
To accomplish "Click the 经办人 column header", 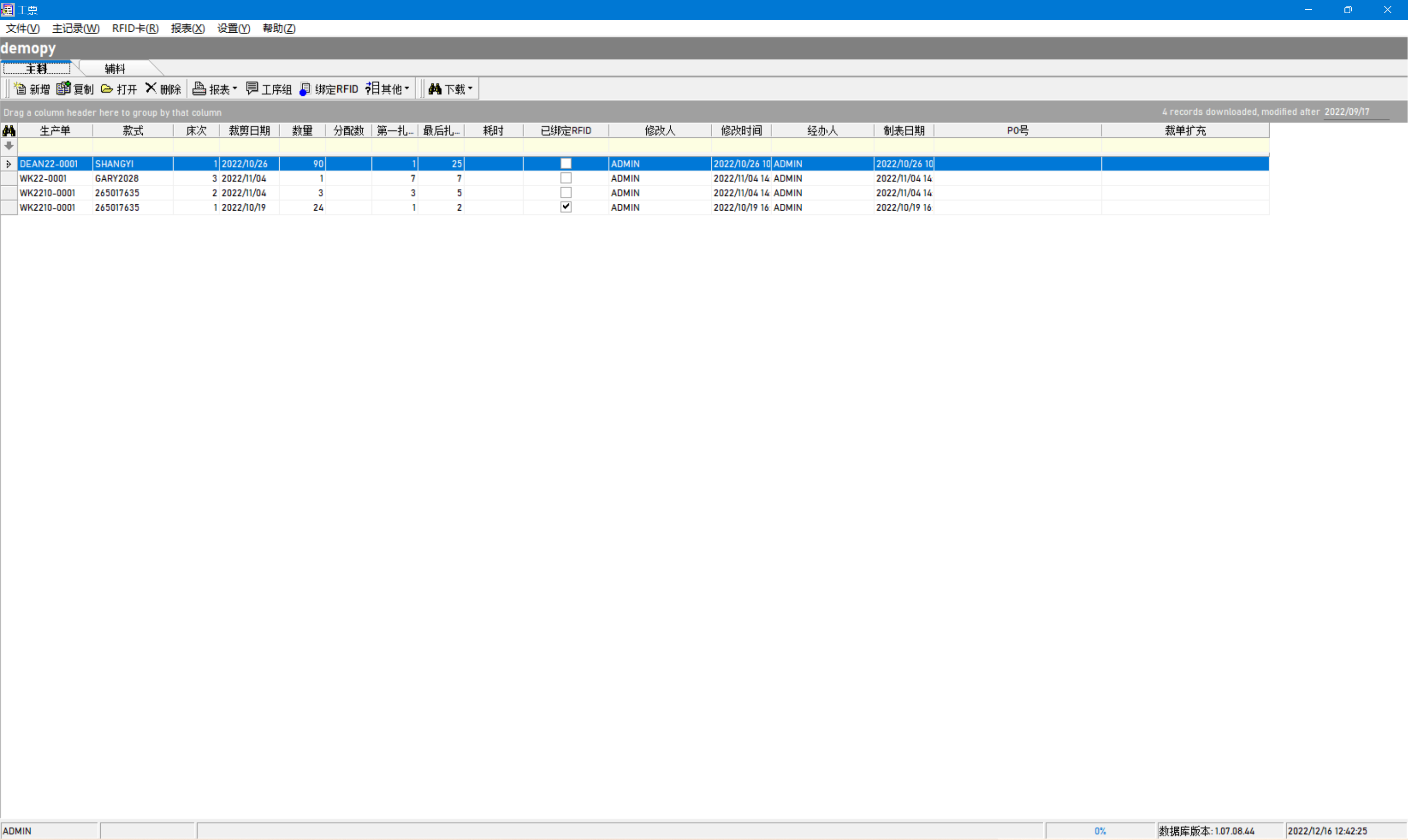I will click(x=823, y=131).
